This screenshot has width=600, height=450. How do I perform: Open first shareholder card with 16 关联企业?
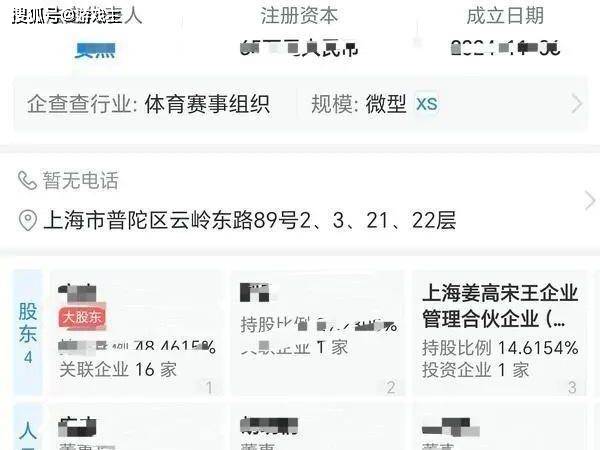click(x=137, y=332)
